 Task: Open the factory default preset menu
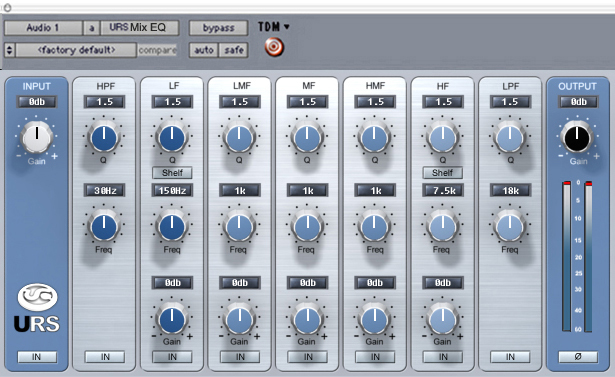click(x=76, y=50)
